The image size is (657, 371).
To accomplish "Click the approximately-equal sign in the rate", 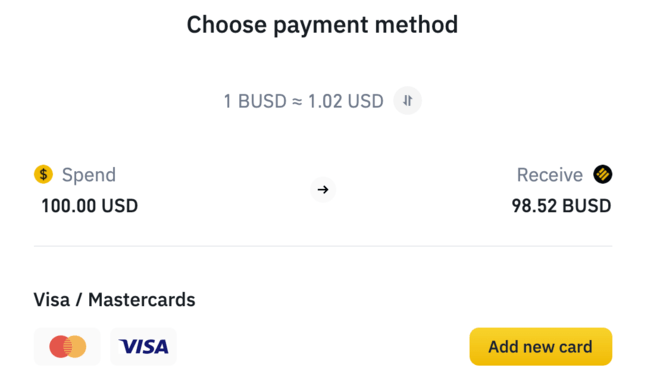I will (297, 101).
